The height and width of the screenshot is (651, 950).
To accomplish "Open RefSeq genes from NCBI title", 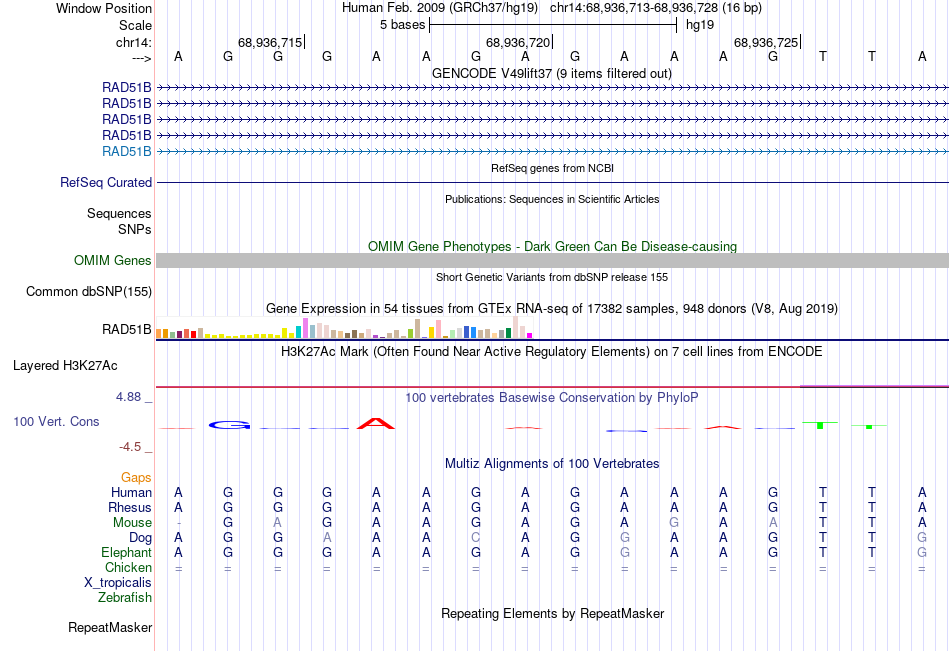I will pos(552,168).
